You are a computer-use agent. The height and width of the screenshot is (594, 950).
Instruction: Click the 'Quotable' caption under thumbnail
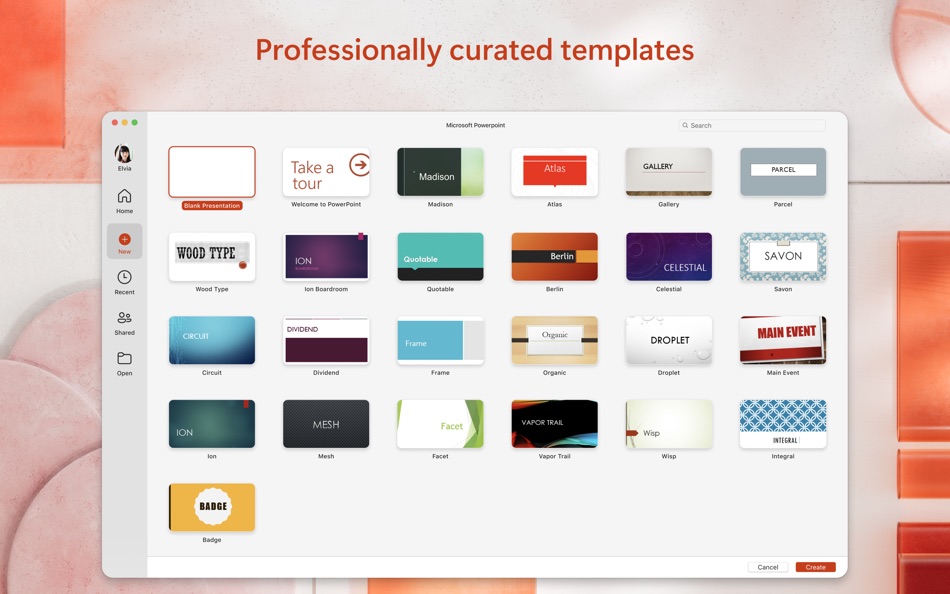[x=440, y=289]
